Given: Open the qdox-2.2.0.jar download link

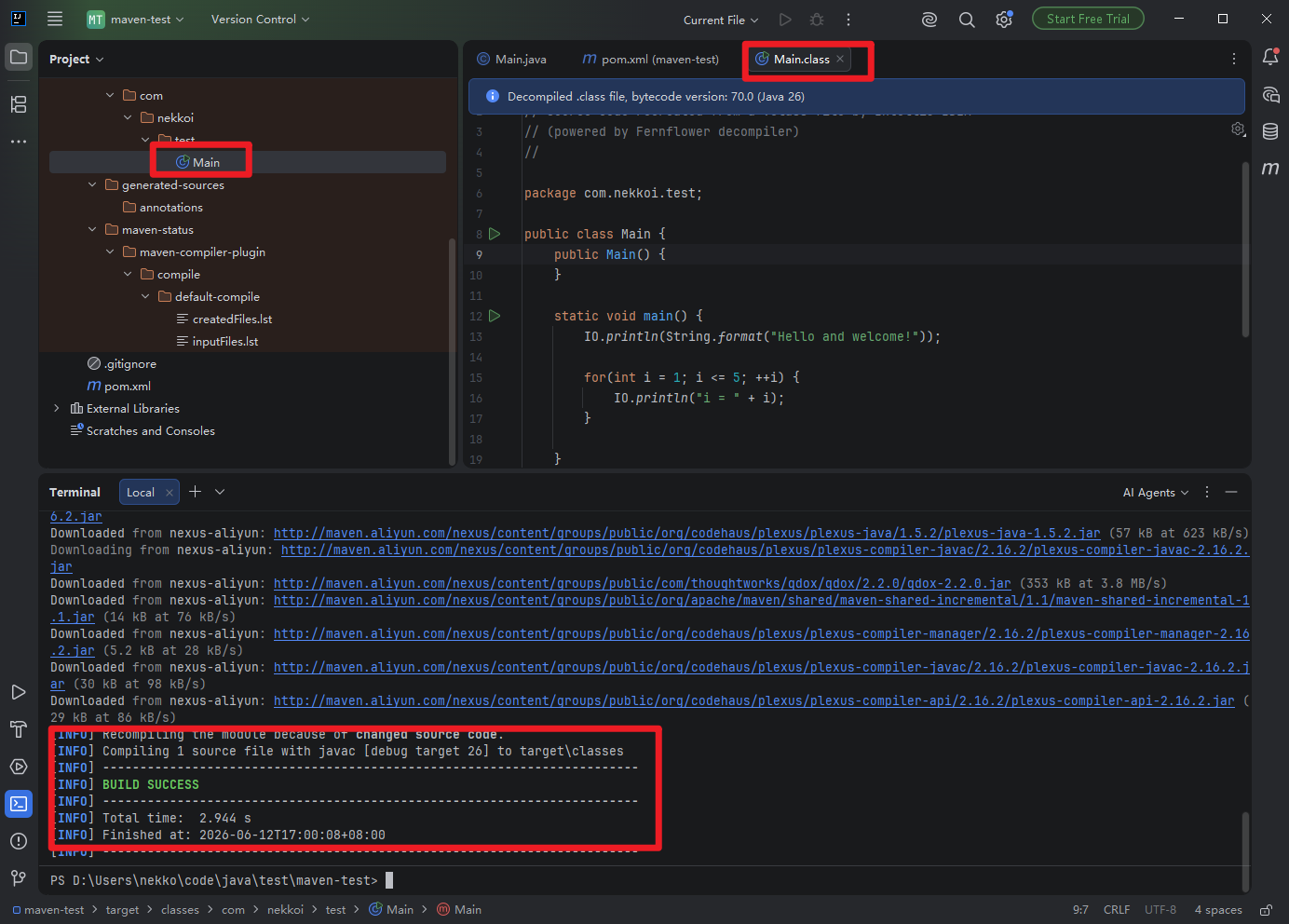Looking at the screenshot, I should pyautogui.click(x=642, y=583).
